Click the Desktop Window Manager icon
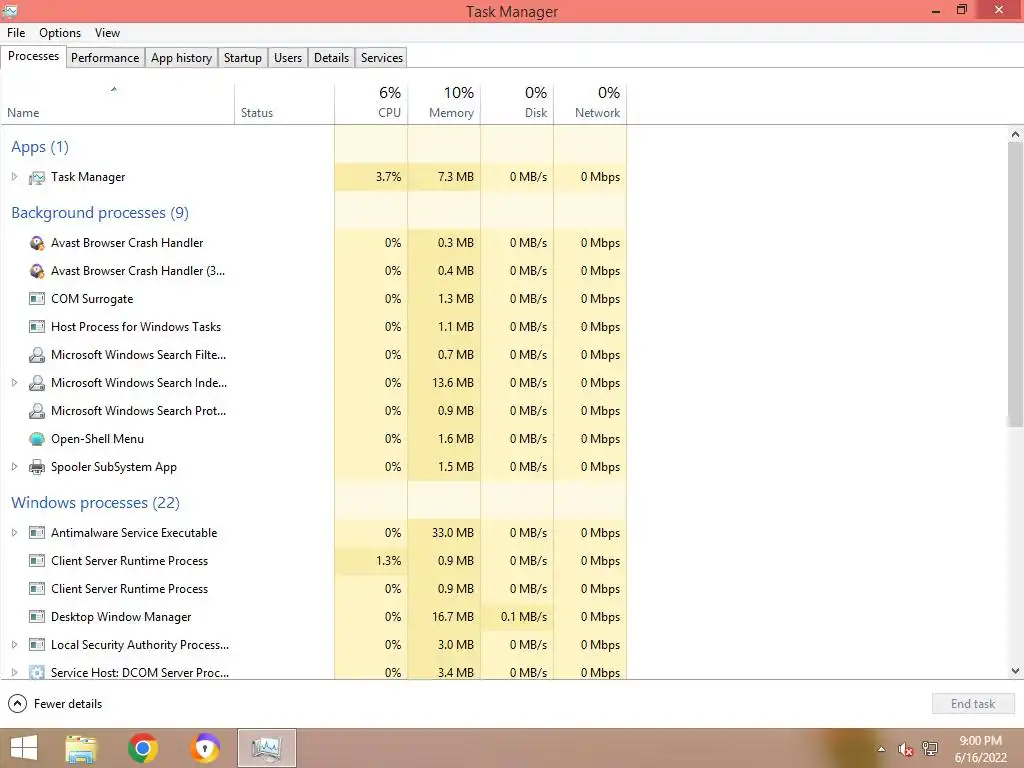The width and height of the screenshot is (1024, 768). [x=37, y=617]
